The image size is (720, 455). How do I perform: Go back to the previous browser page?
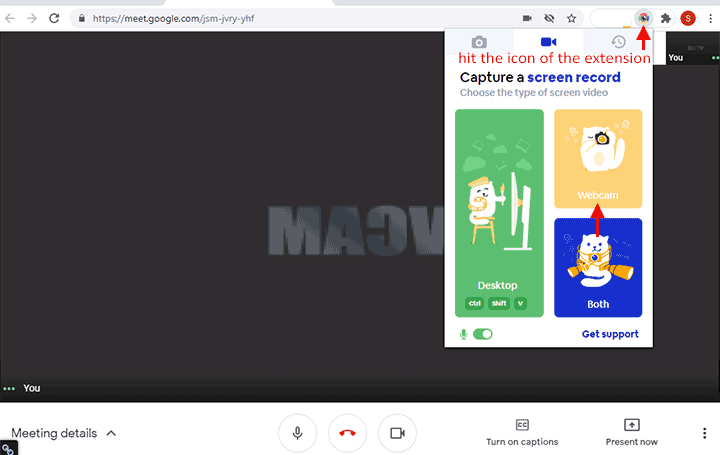click(10, 18)
